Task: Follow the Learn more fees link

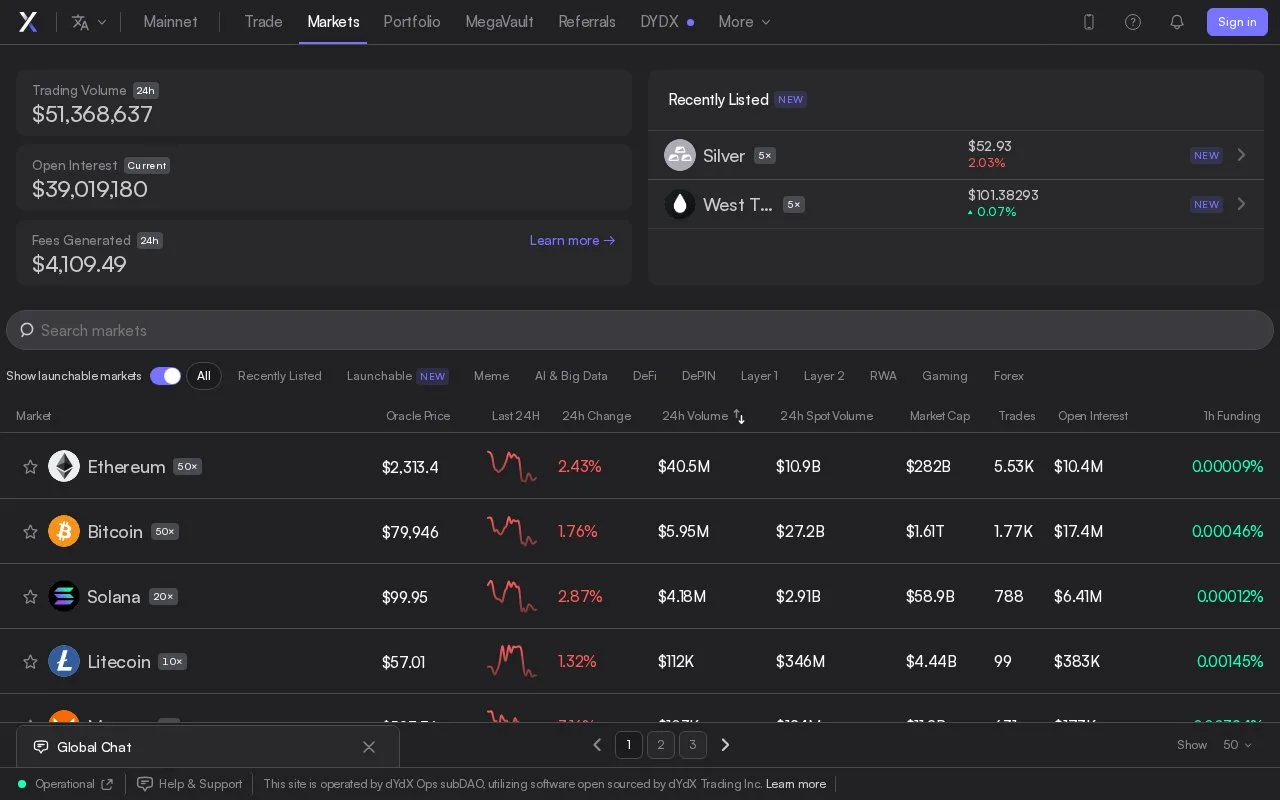Action: pos(573,241)
